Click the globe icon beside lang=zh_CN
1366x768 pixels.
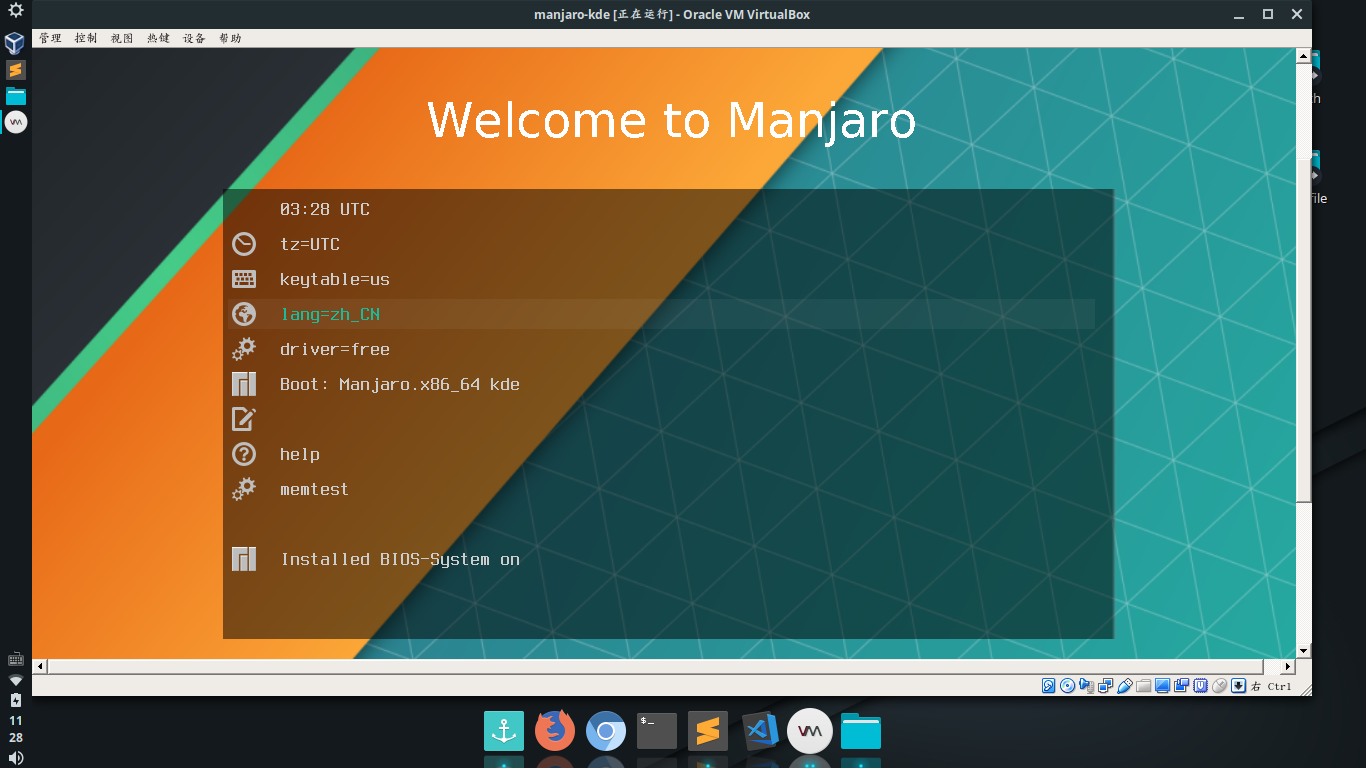coord(244,314)
